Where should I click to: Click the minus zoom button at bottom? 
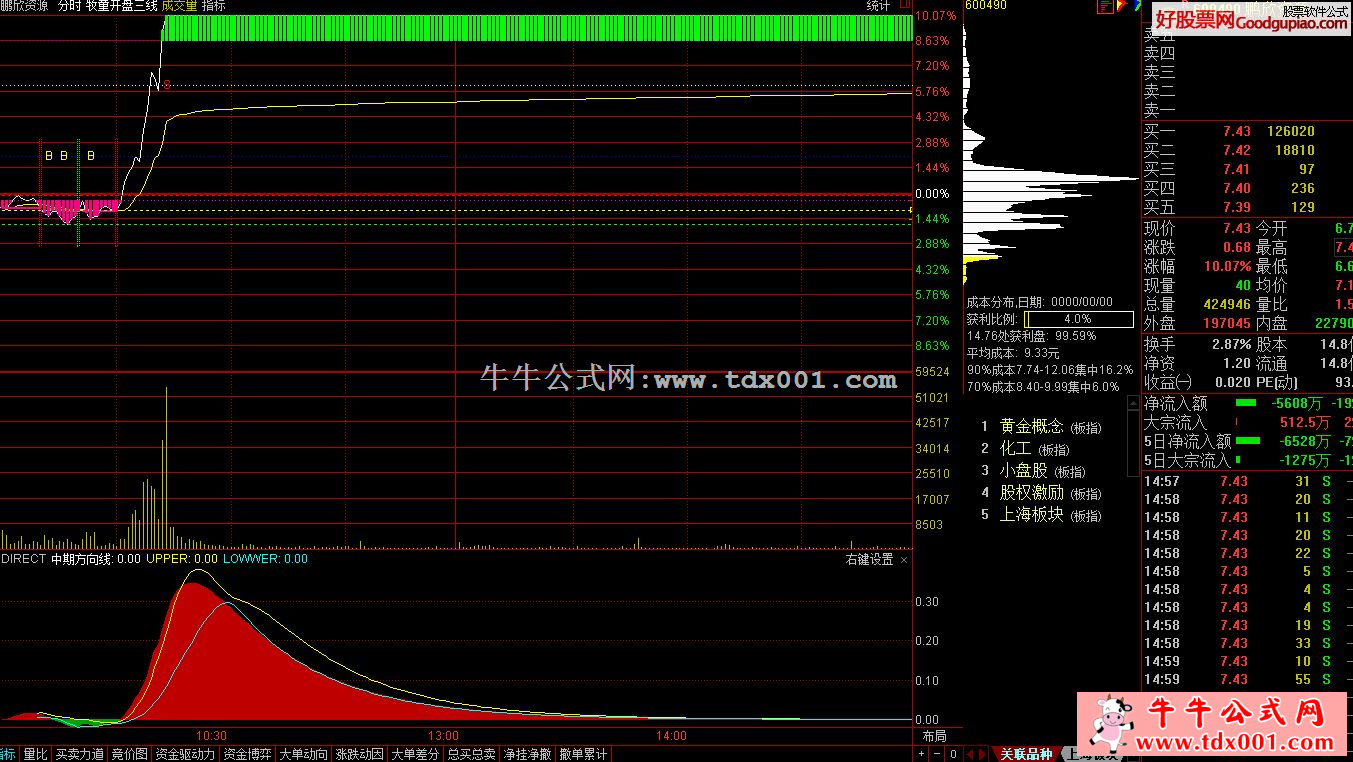937,754
